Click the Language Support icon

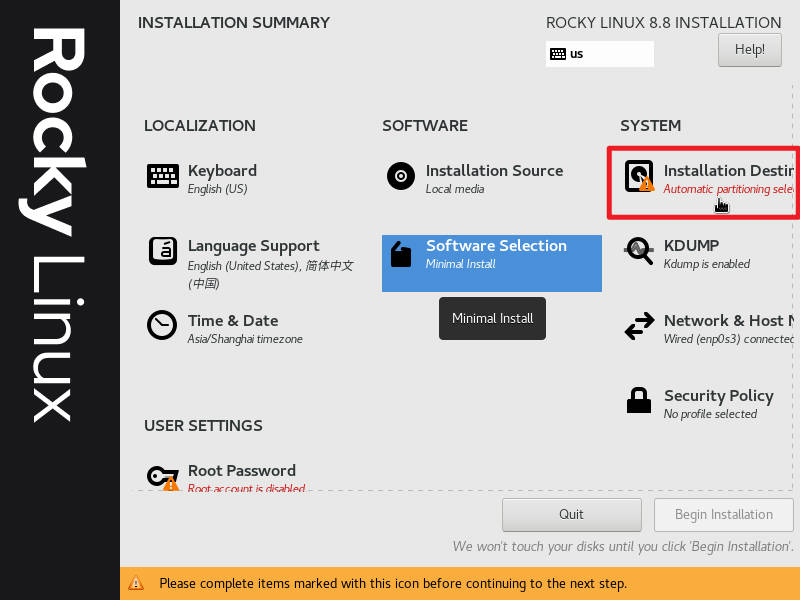point(163,251)
